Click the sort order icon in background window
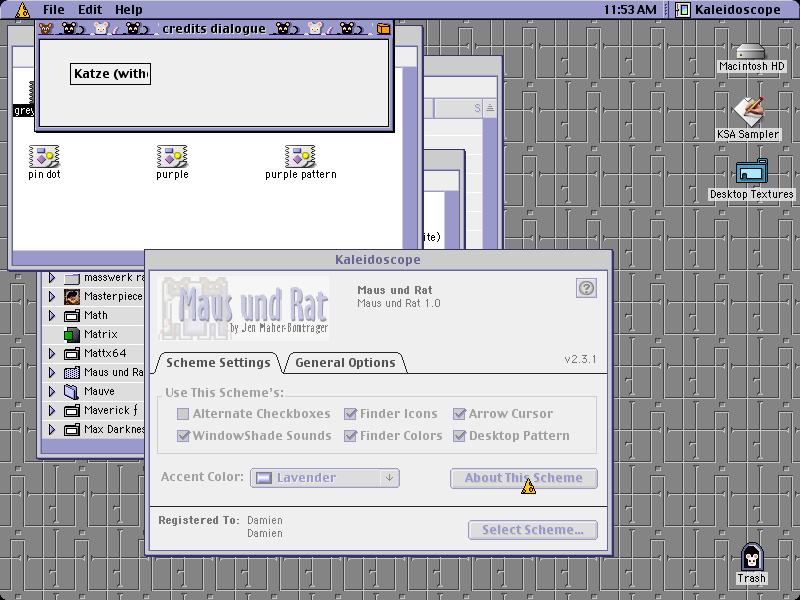The height and width of the screenshot is (600, 800). 490,108
